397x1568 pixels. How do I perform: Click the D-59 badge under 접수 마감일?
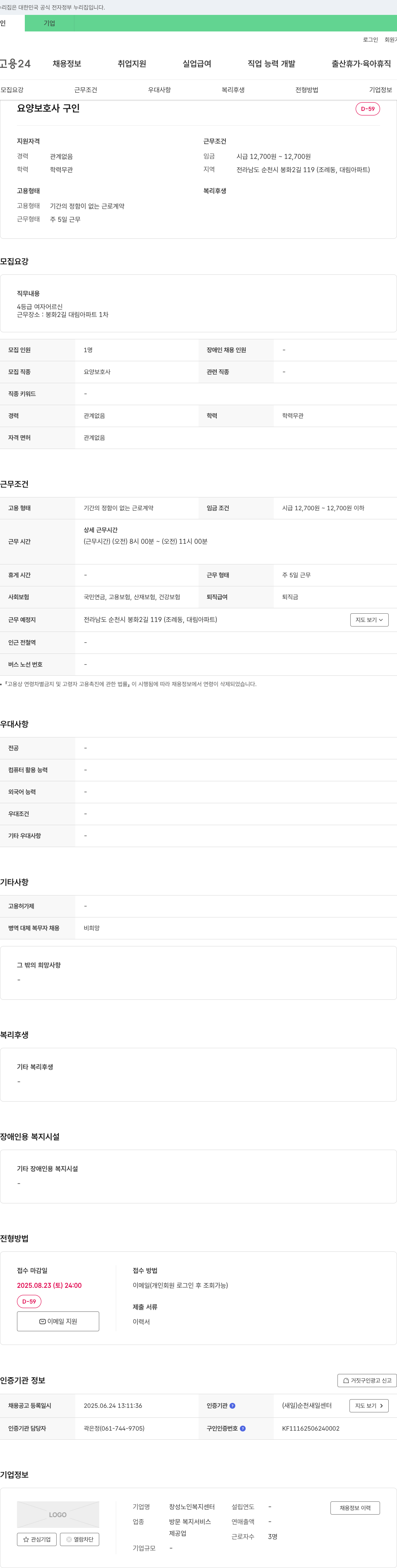[x=29, y=1301]
